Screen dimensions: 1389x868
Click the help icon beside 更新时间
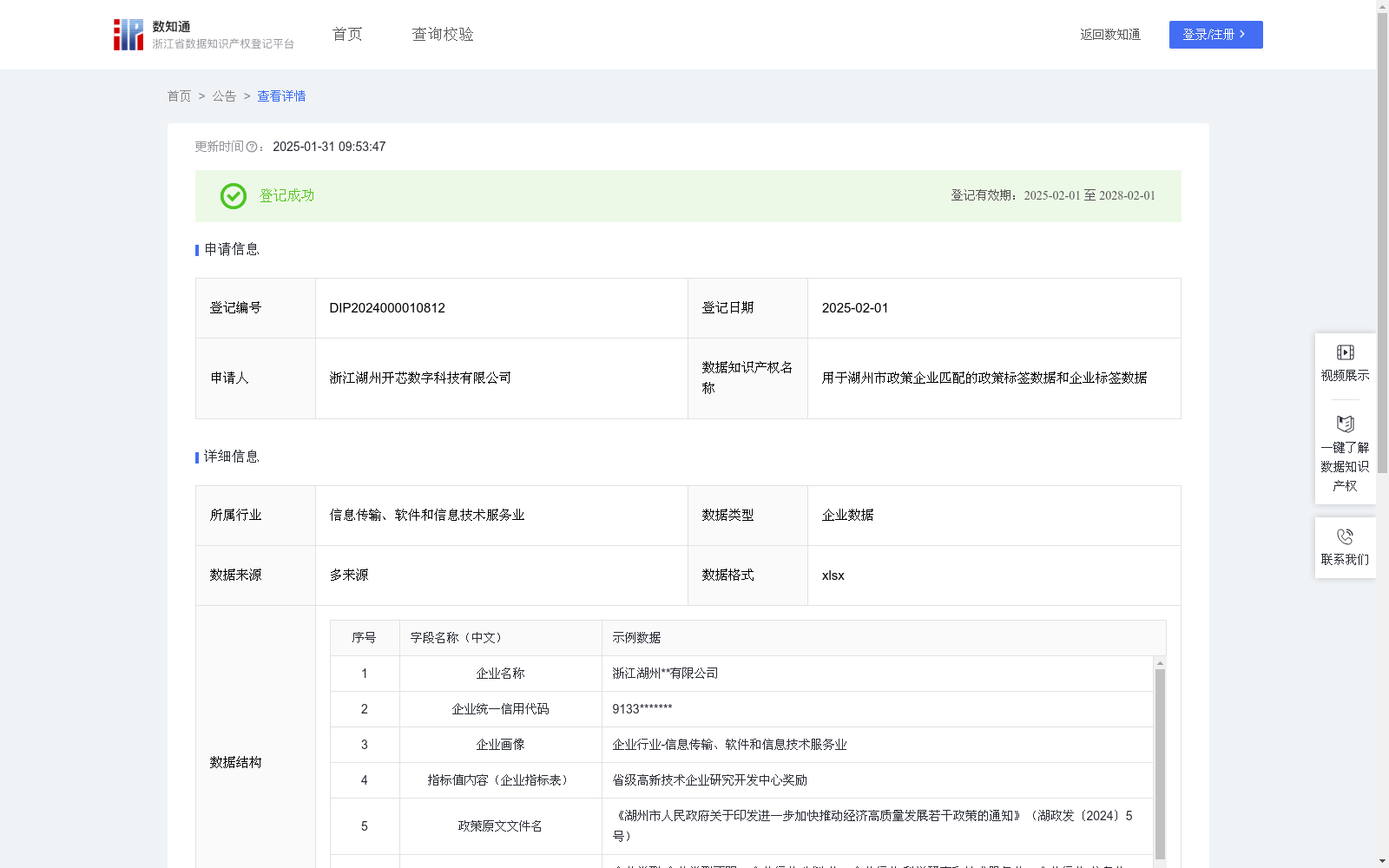tap(252, 148)
